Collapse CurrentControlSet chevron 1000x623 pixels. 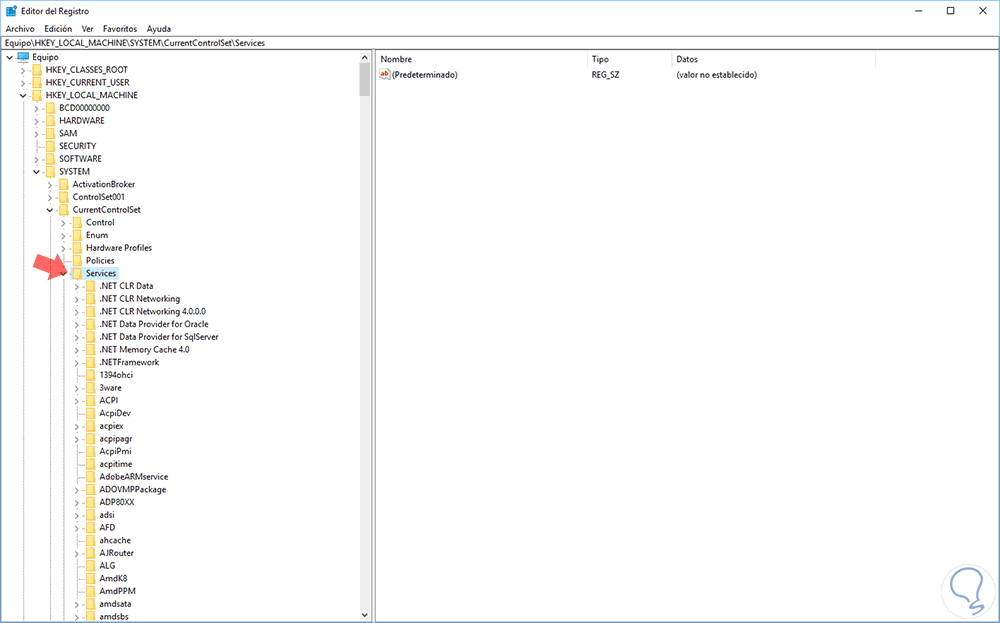pos(50,210)
